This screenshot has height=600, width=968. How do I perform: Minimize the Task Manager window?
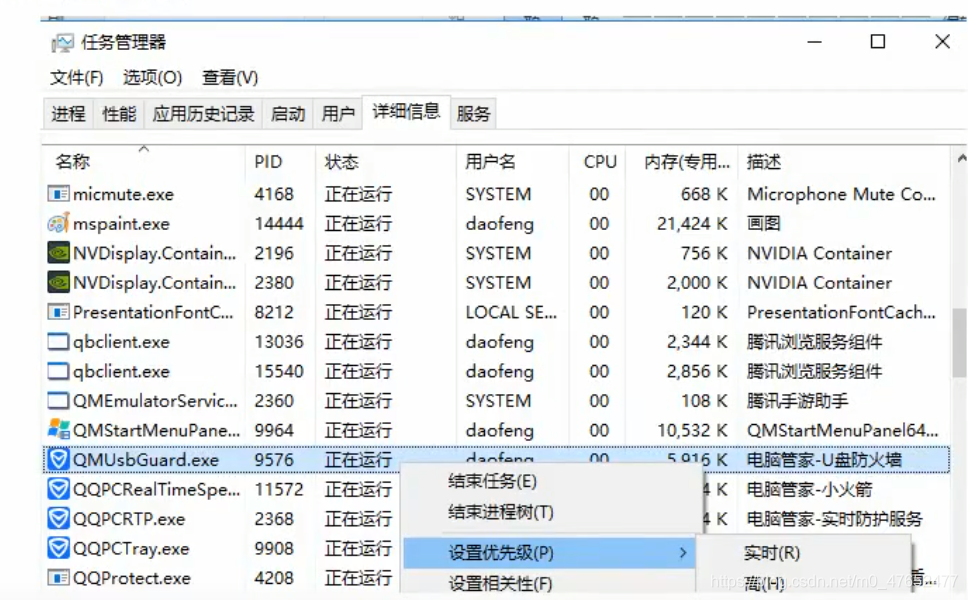pos(814,42)
